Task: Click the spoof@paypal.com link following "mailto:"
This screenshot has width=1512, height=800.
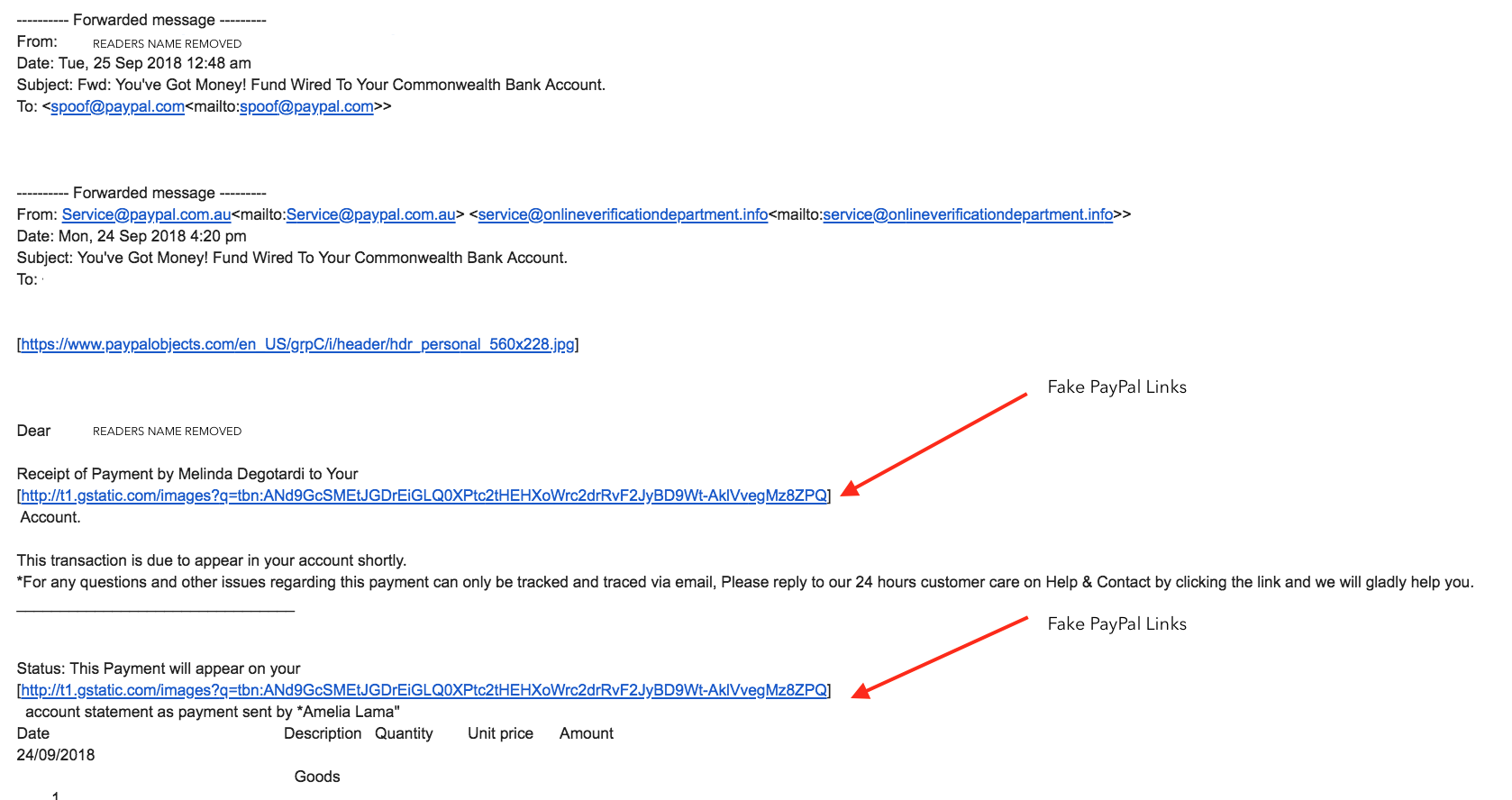Action: (306, 106)
